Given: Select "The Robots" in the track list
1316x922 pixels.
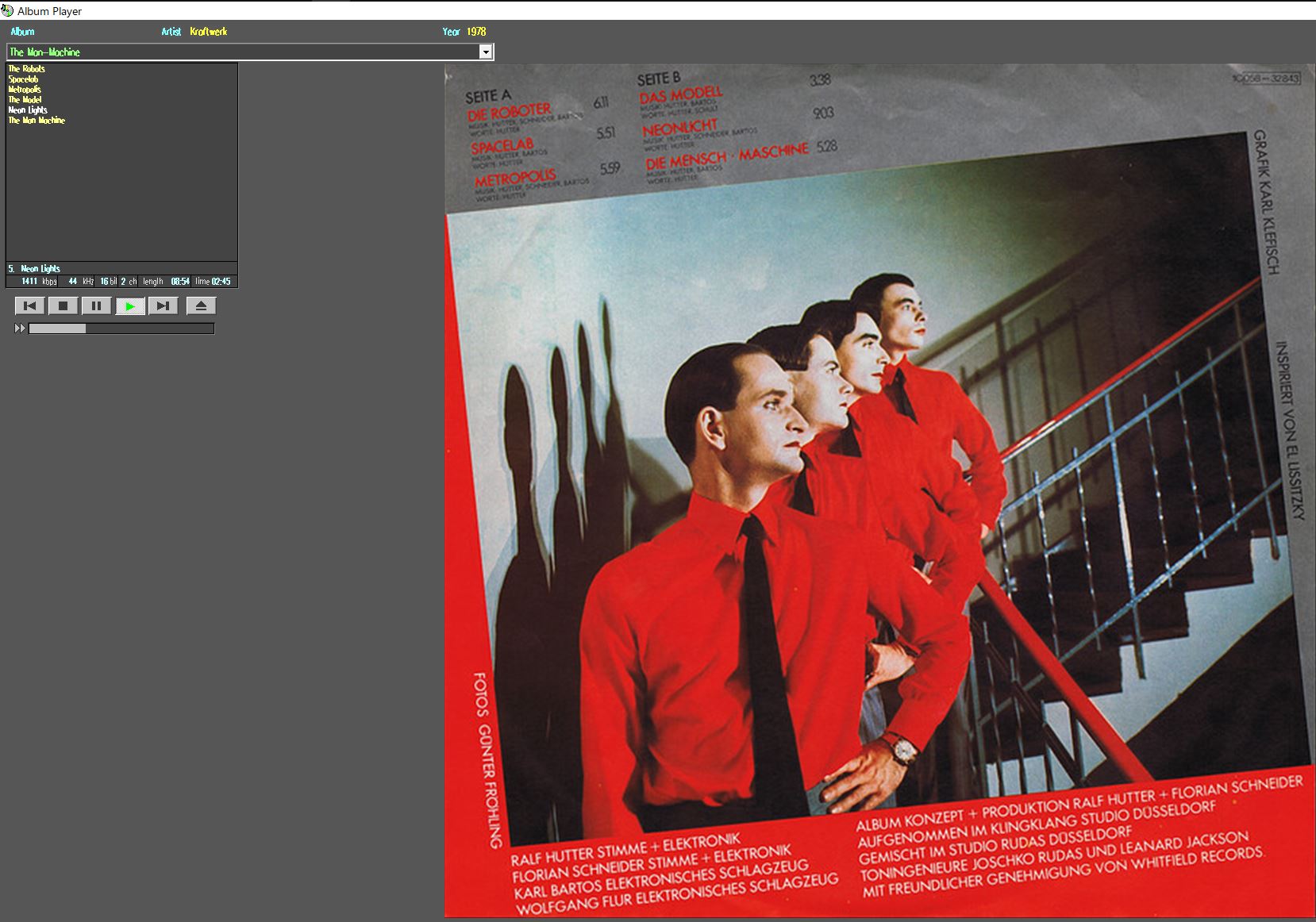Looking at the screenshot, I should (x=27, y=69).
